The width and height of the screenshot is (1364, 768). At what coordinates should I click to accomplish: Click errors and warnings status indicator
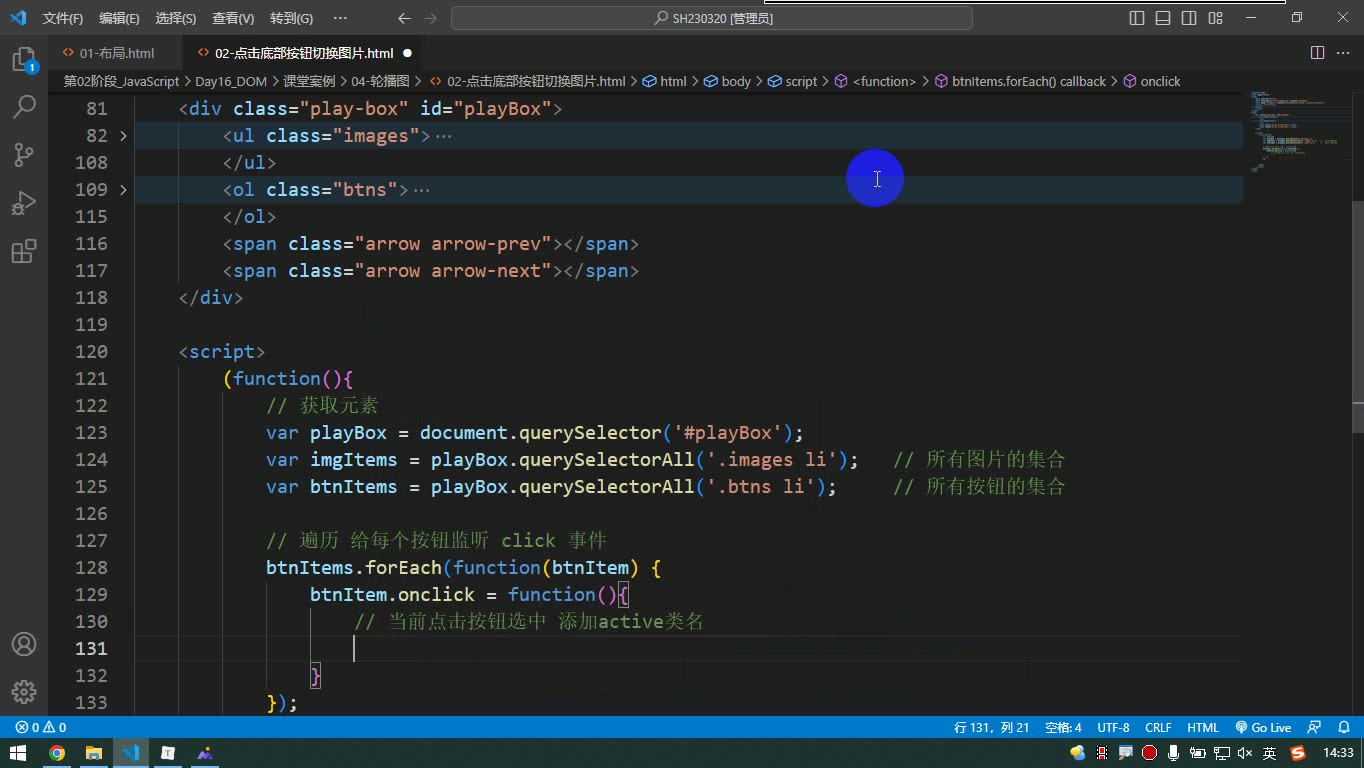click(x=41, y=728)
